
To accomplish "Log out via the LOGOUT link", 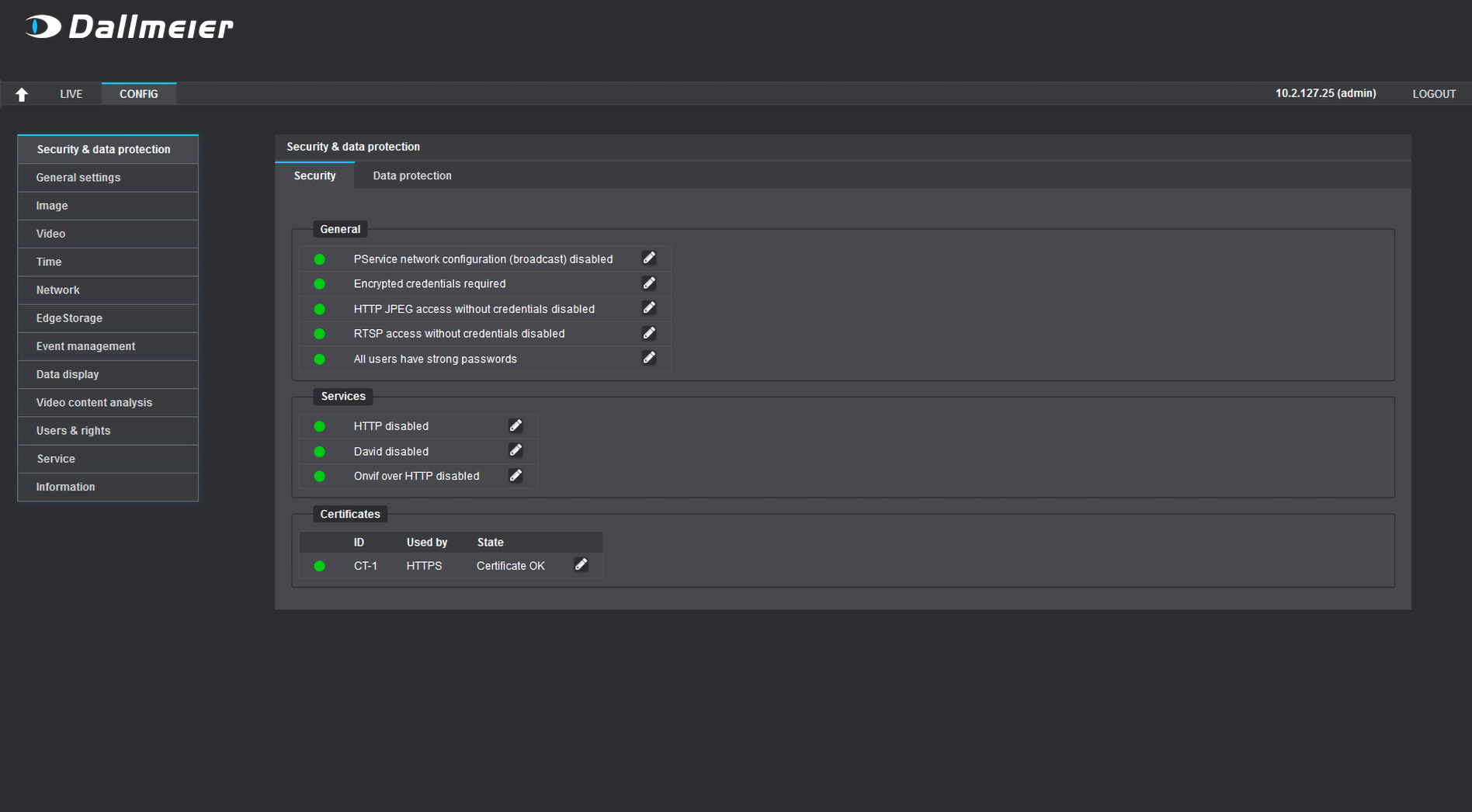I will pos(1433,94).
